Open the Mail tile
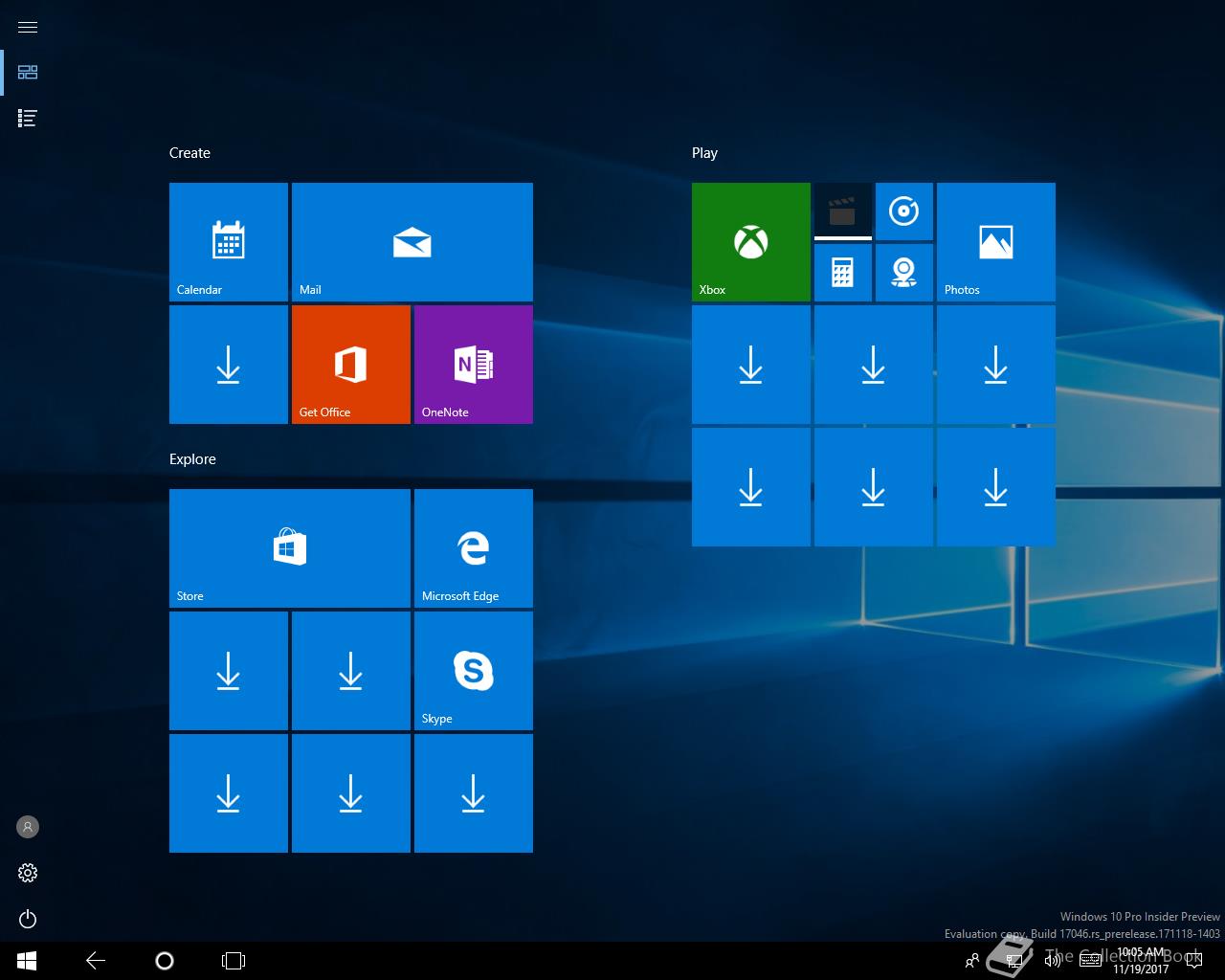1225x980 pixels. click(412, 242)
